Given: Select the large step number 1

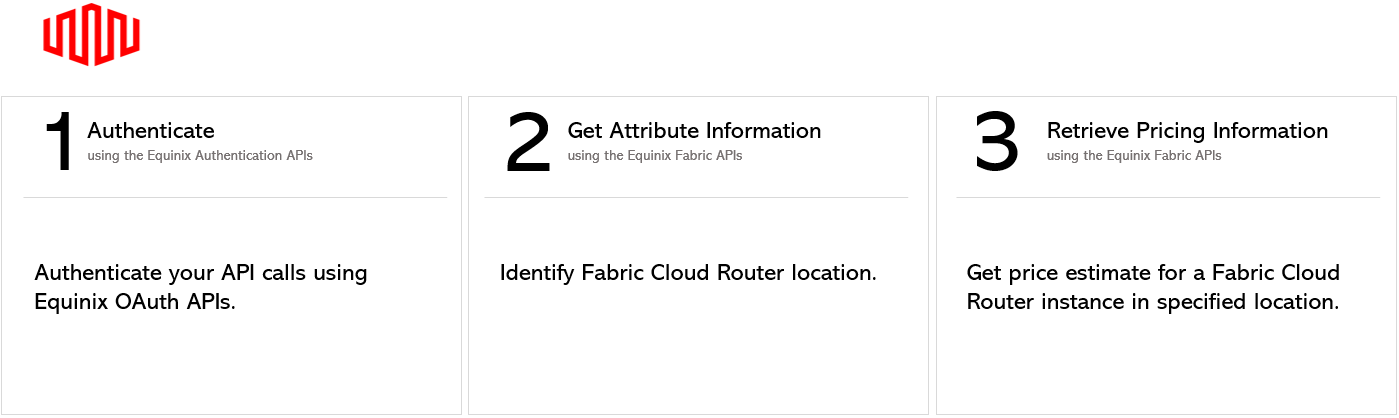Looking at the screenshot, I should click(61, 142).
